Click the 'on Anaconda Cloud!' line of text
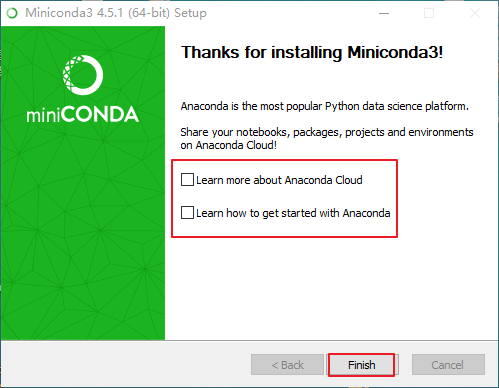Screen dimensions: 499x388 [x=229, y=145]
